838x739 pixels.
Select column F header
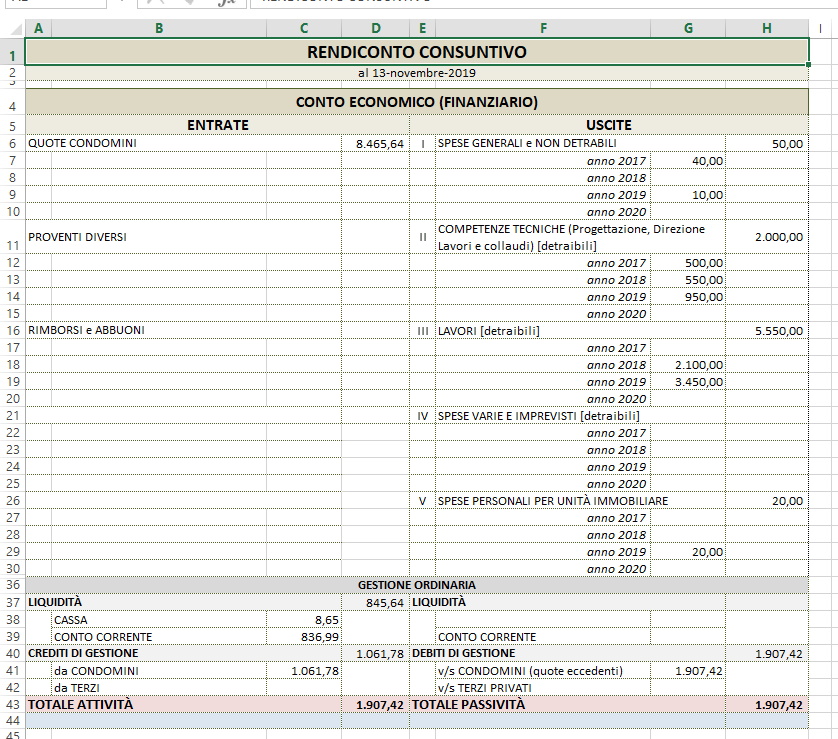(543, 28)
